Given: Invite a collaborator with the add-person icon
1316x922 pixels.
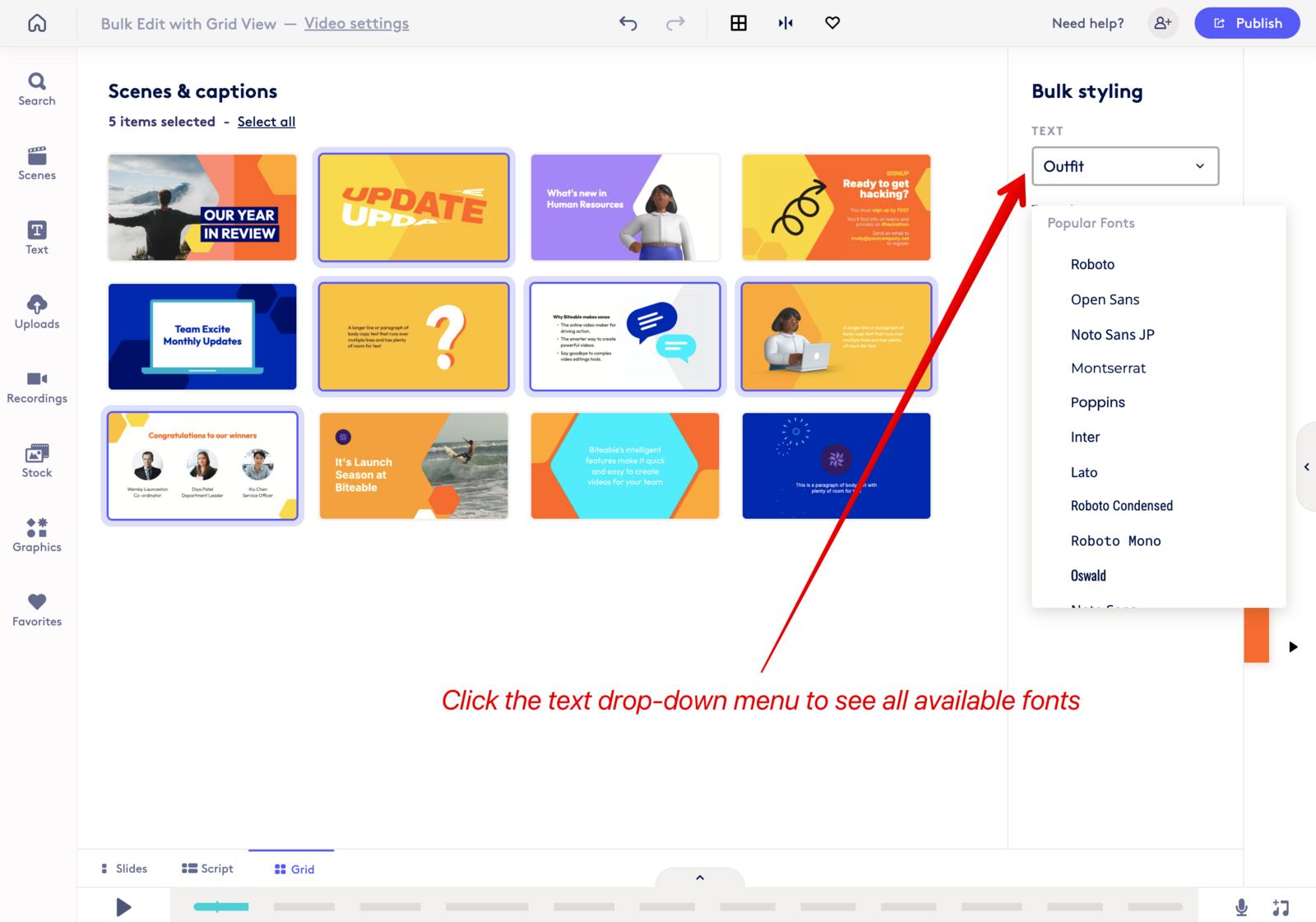Looking at the screenshot, I should [x=1163, y=23].
